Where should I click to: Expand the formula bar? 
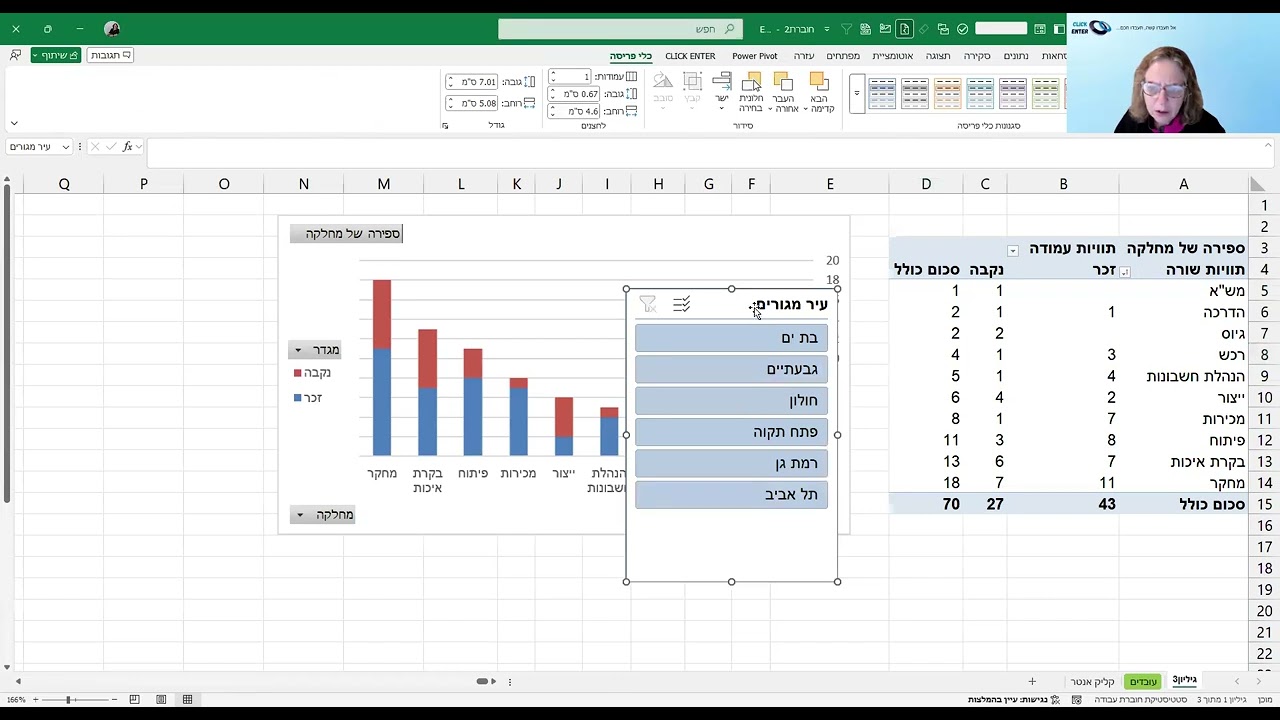pyautogui.click(x=1267, y=146)
